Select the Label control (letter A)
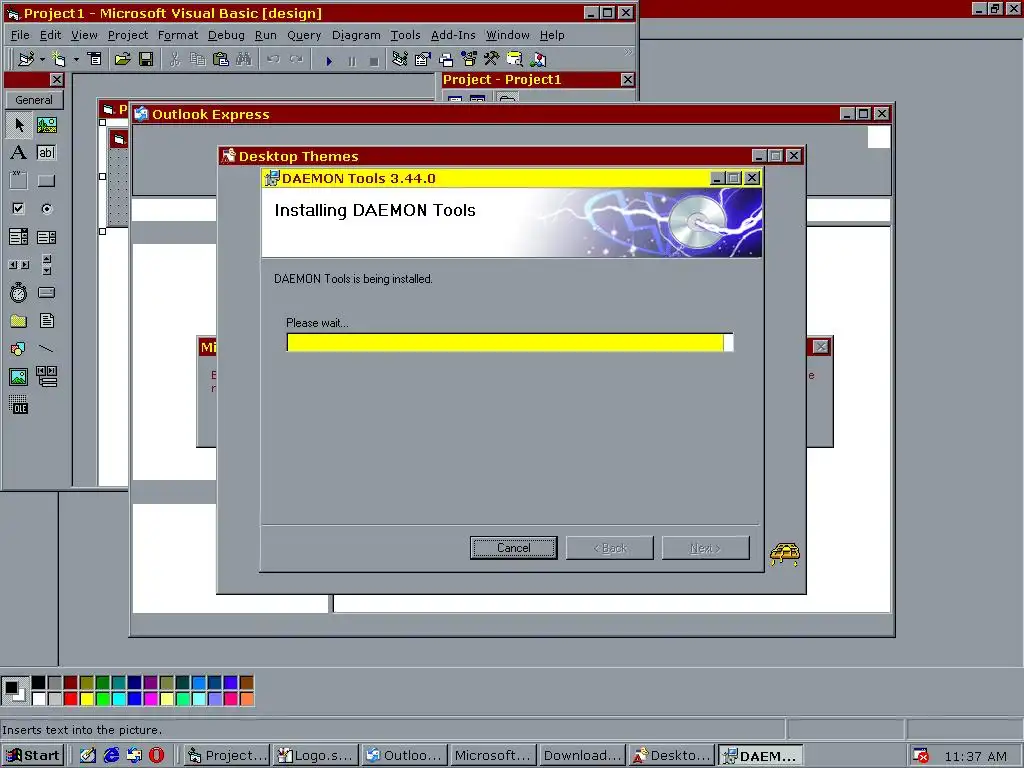The width and height of the screenshot is (1024, 768). coord(18,153)
